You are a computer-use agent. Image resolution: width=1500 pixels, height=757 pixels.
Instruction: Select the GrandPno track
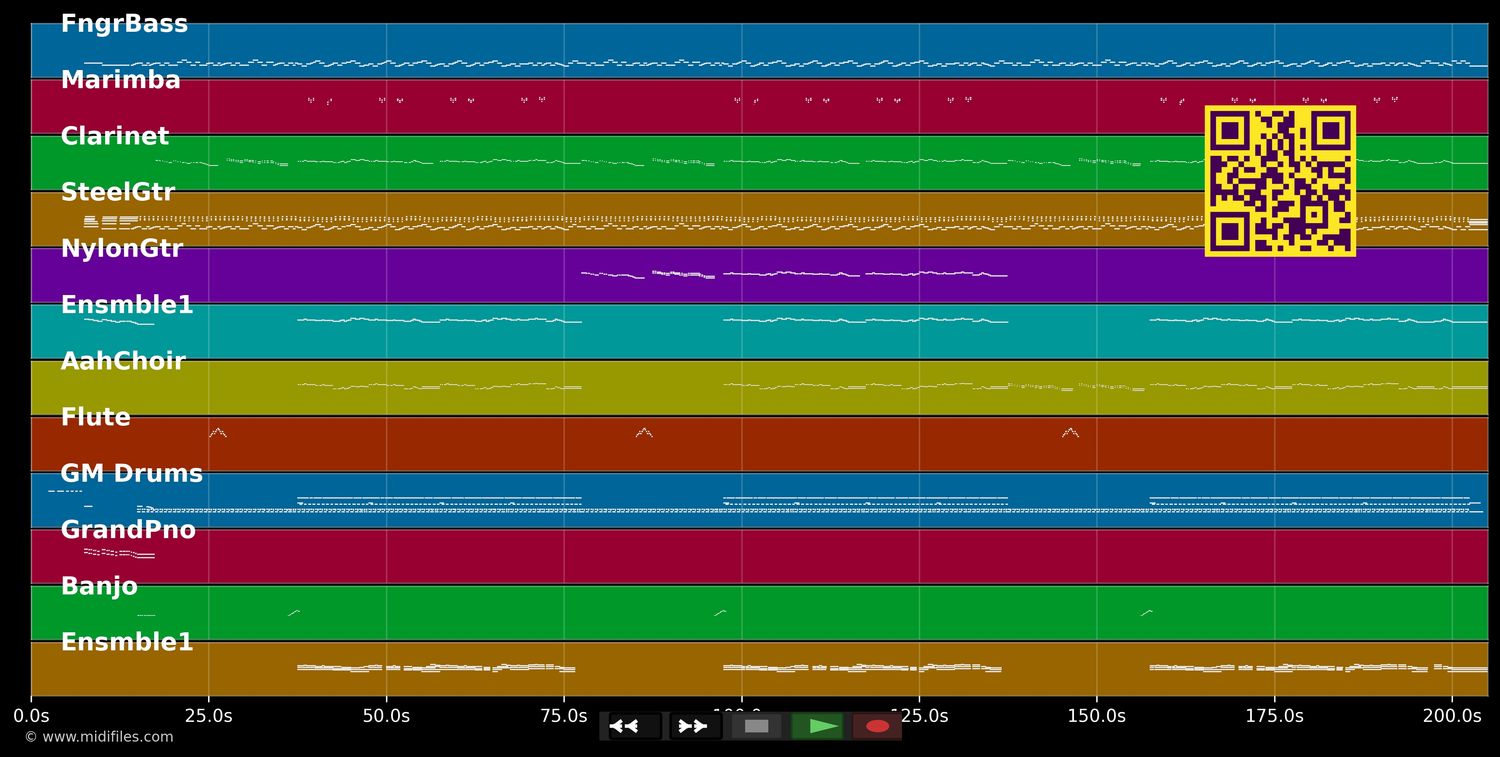tap(128, 529)
